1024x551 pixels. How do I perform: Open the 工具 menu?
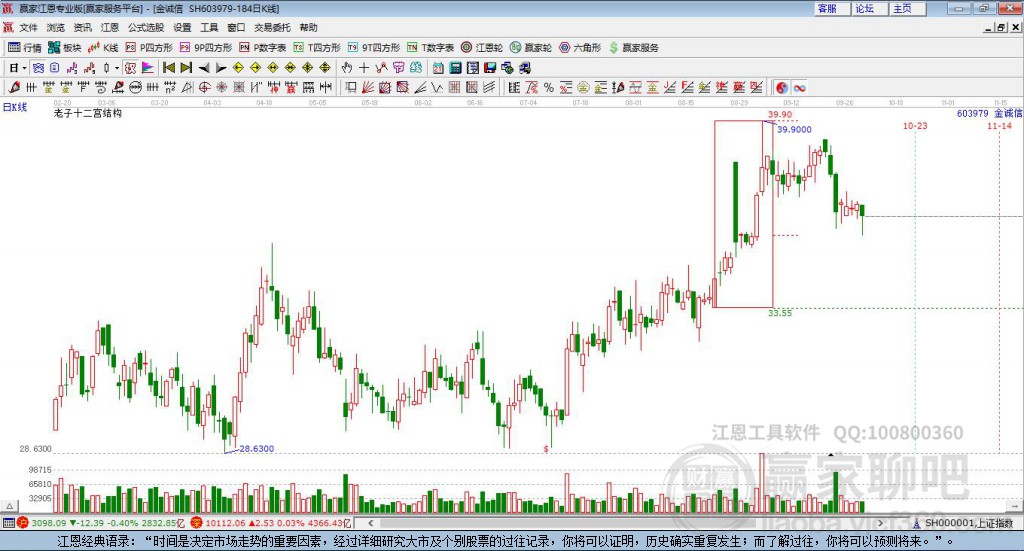[209, 27]
